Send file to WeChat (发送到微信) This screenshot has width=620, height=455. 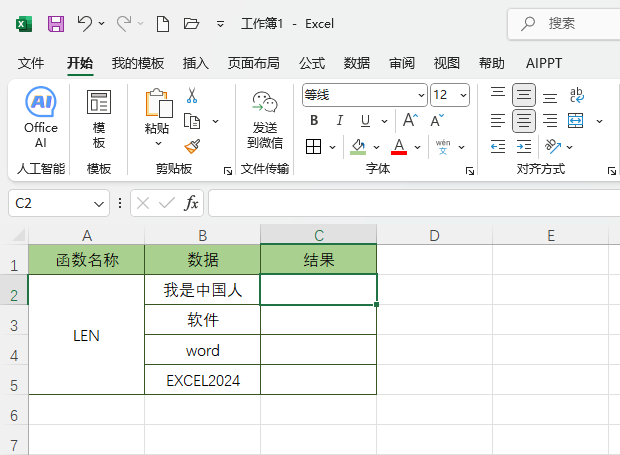(265, 120)
